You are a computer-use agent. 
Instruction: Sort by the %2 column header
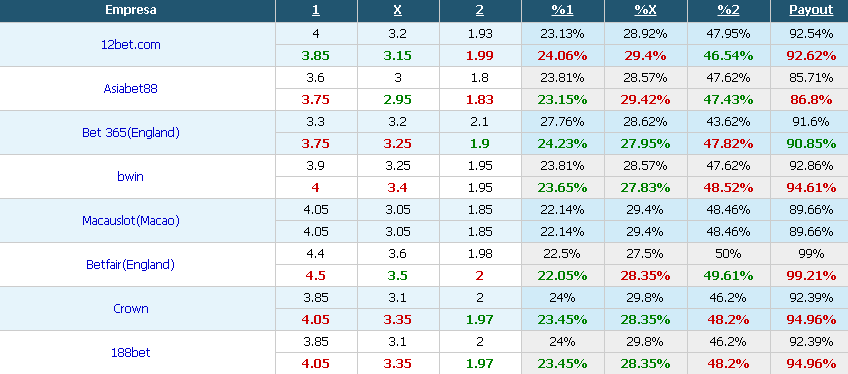(728, 10)
